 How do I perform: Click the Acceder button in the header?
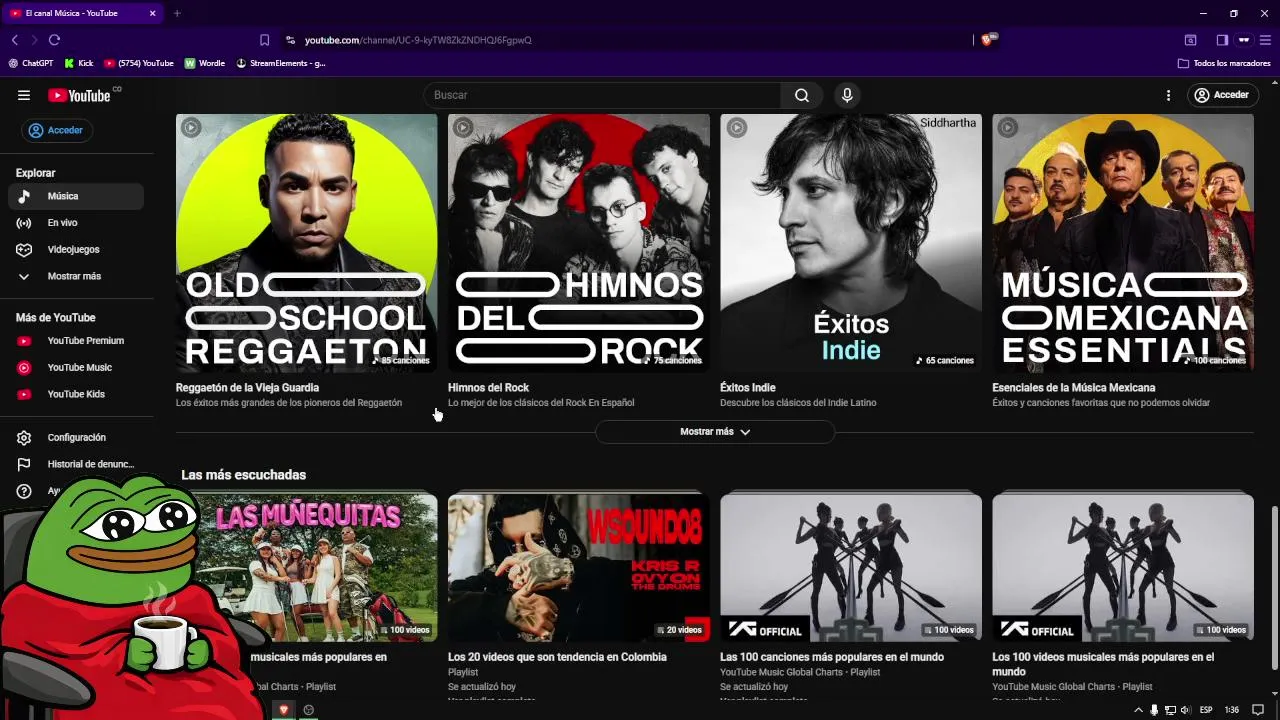(x=1221, y=95)
